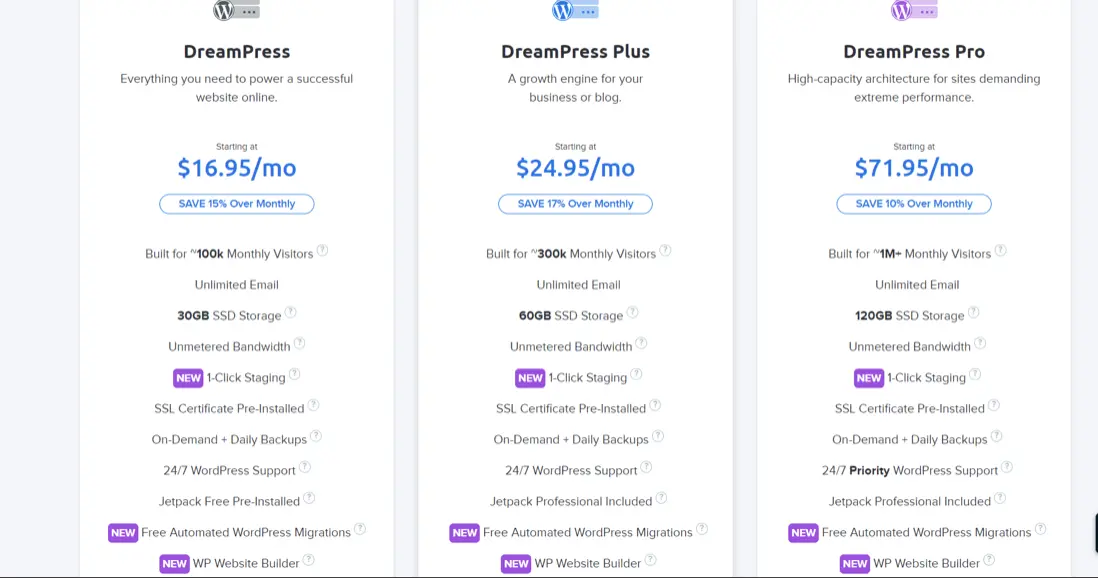Click help icon next to 30GB SSD Storage
This screenshot has height=578, width=1098.
291,313
